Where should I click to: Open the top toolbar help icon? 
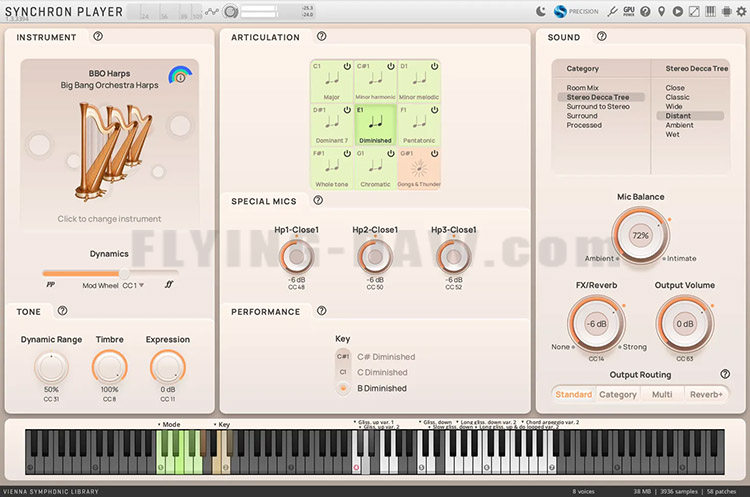tap(645, 11)
